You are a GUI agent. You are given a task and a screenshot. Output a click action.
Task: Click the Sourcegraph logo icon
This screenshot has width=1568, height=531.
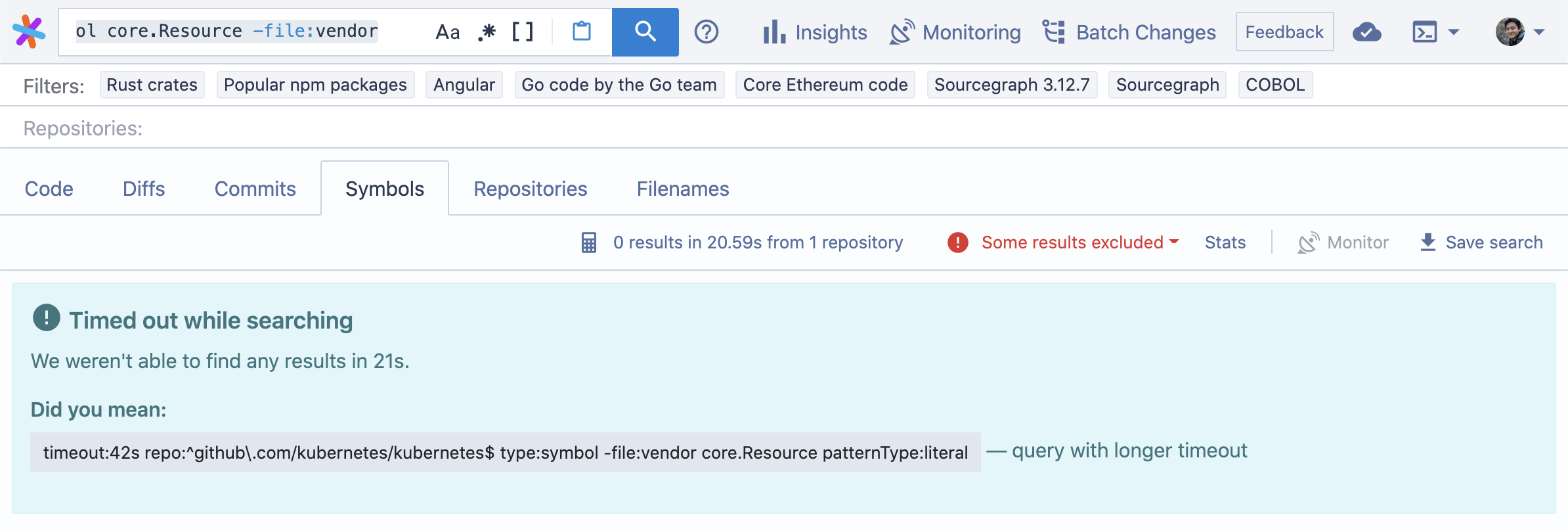click(x=29, y=32)
